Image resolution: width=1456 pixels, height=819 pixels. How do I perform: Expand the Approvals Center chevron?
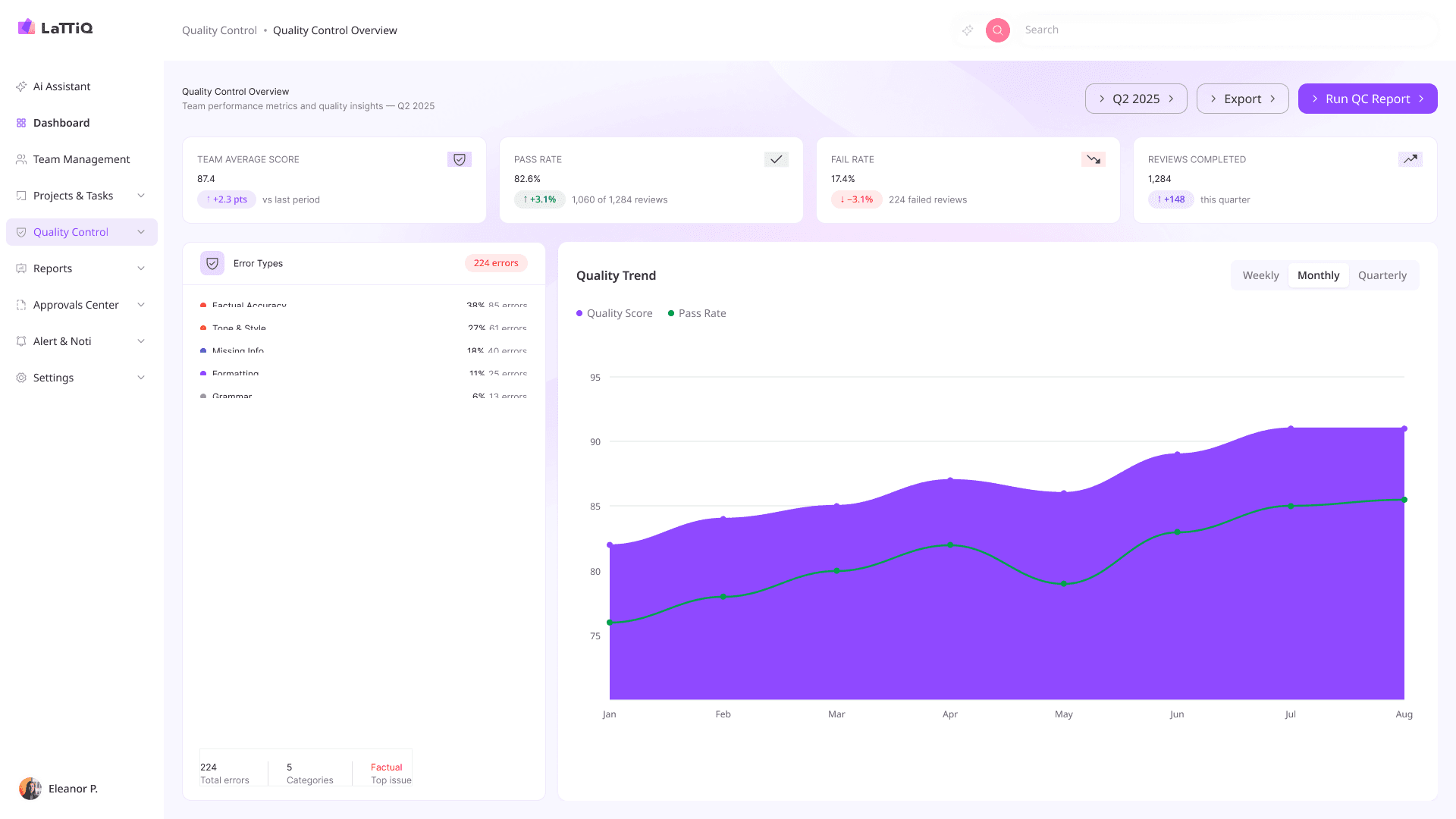coord(141,305)
